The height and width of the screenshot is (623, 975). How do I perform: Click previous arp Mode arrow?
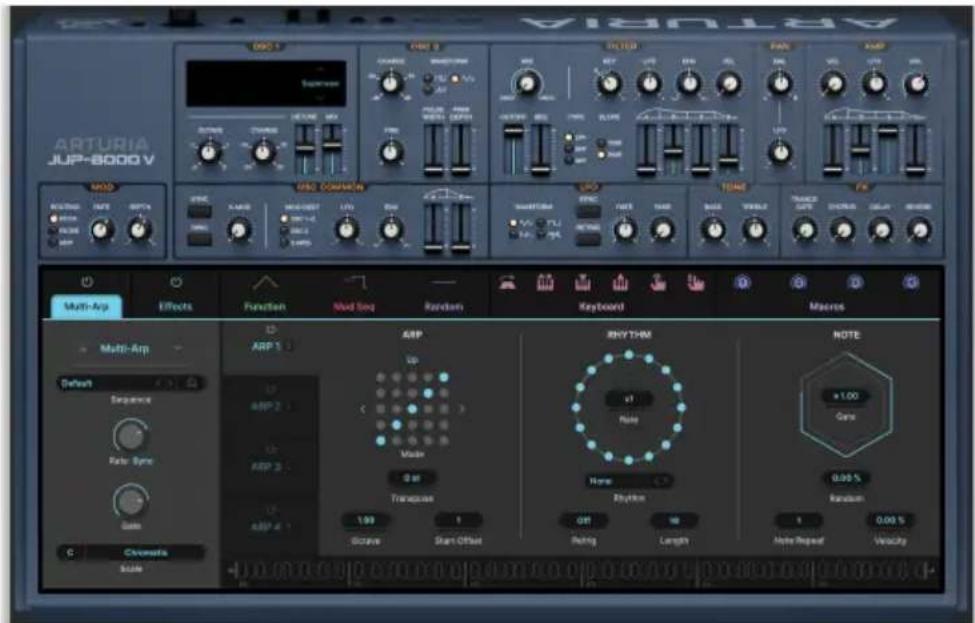pos(363,409)
